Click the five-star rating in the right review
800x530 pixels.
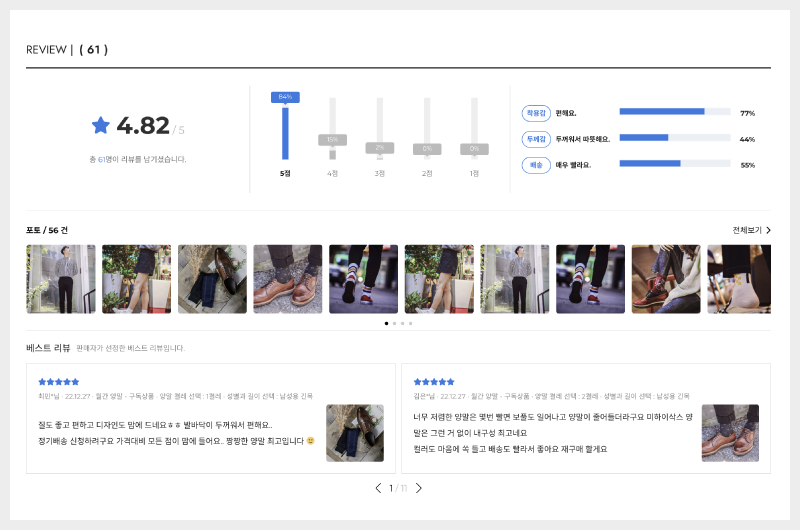pos(433,382)
